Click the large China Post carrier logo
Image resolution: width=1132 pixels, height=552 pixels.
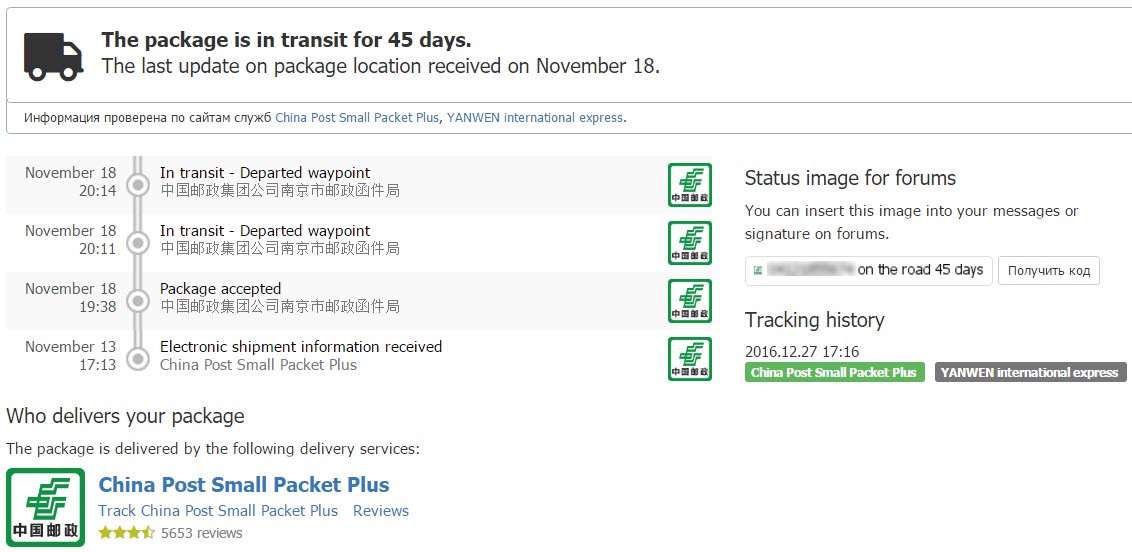(x=46, y=507)
